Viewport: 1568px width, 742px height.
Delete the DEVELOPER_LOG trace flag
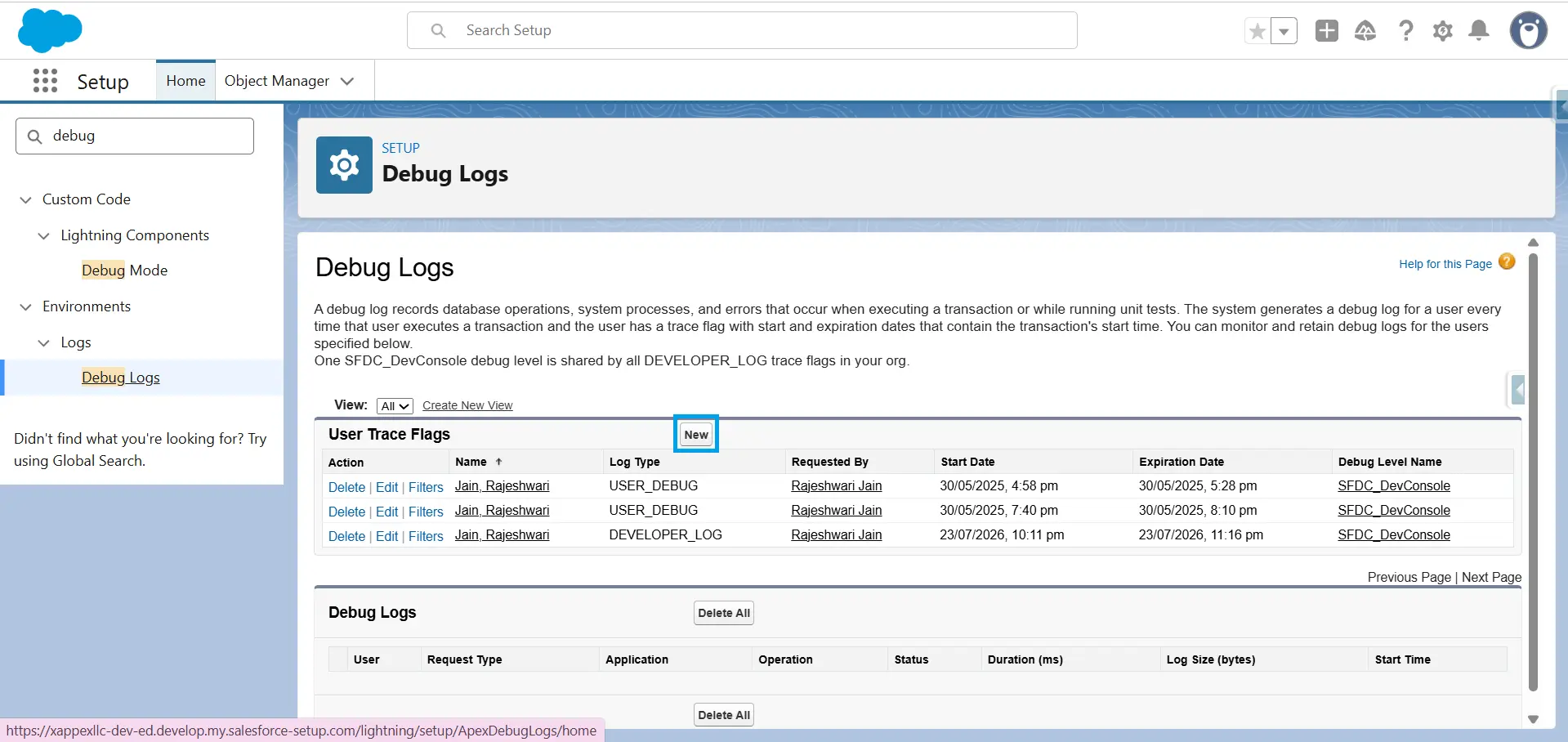346,536
